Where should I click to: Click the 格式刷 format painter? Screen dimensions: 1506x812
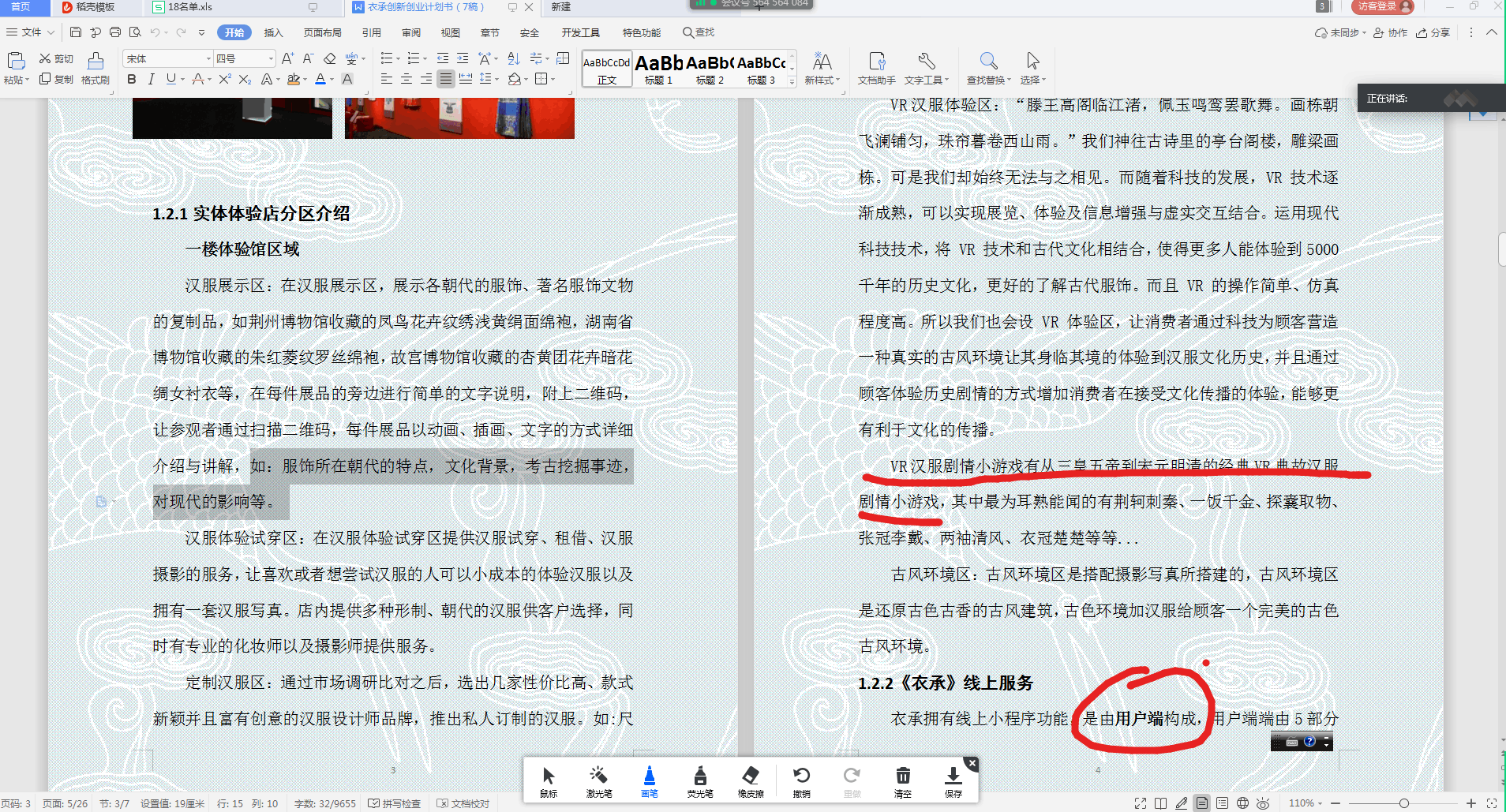pos(94,69)
